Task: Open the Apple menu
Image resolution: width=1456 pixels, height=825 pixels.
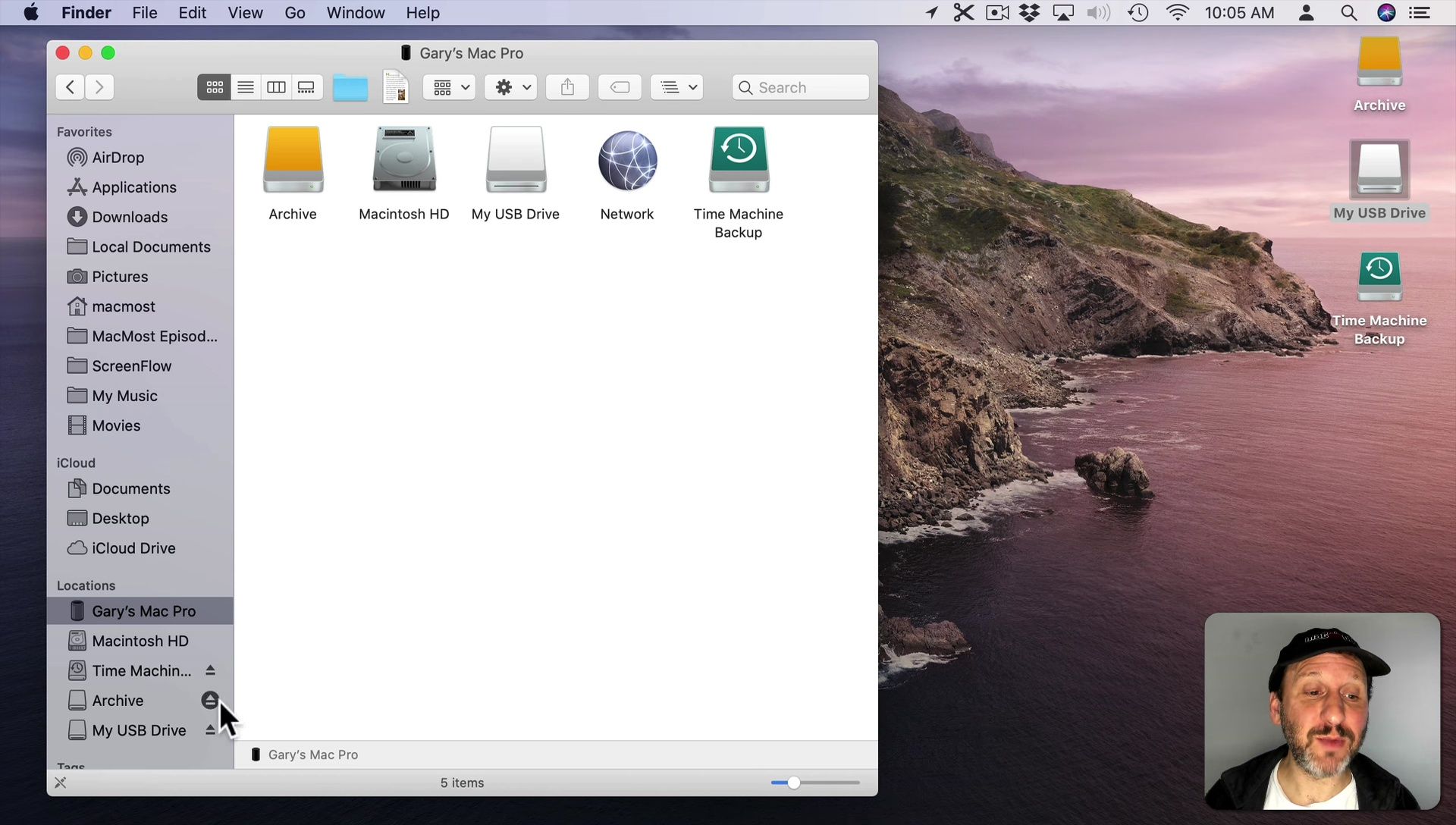Action: point(31,13)
